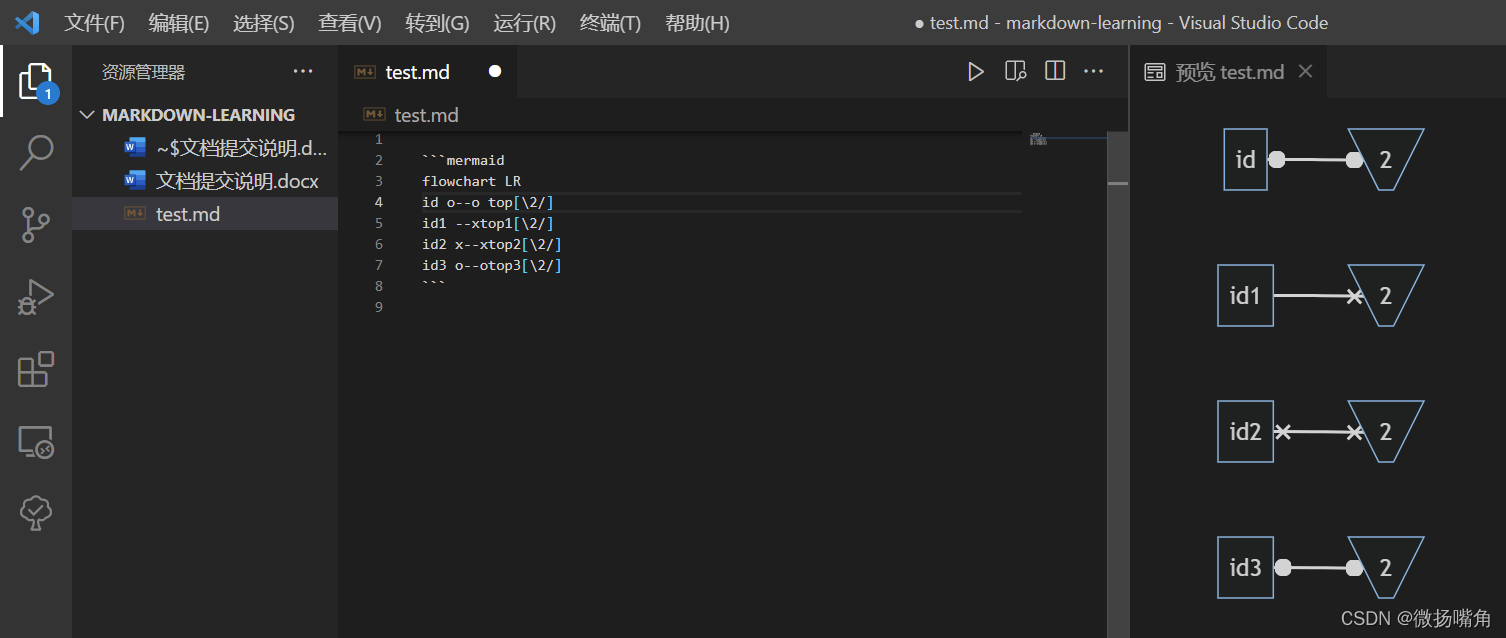Open the 运行(R) menu
The image size is (1506, 638).
(524, 23)
